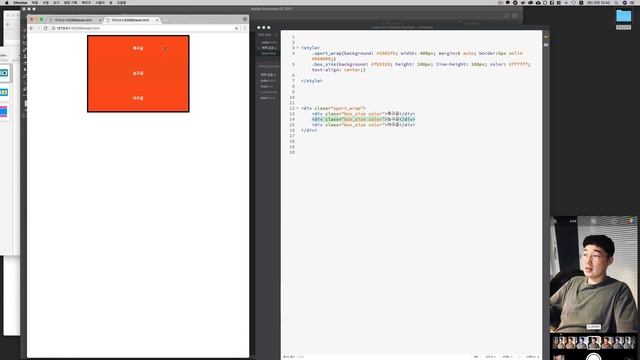Collapse the sport_wrap div on line 12

(297, 108)
